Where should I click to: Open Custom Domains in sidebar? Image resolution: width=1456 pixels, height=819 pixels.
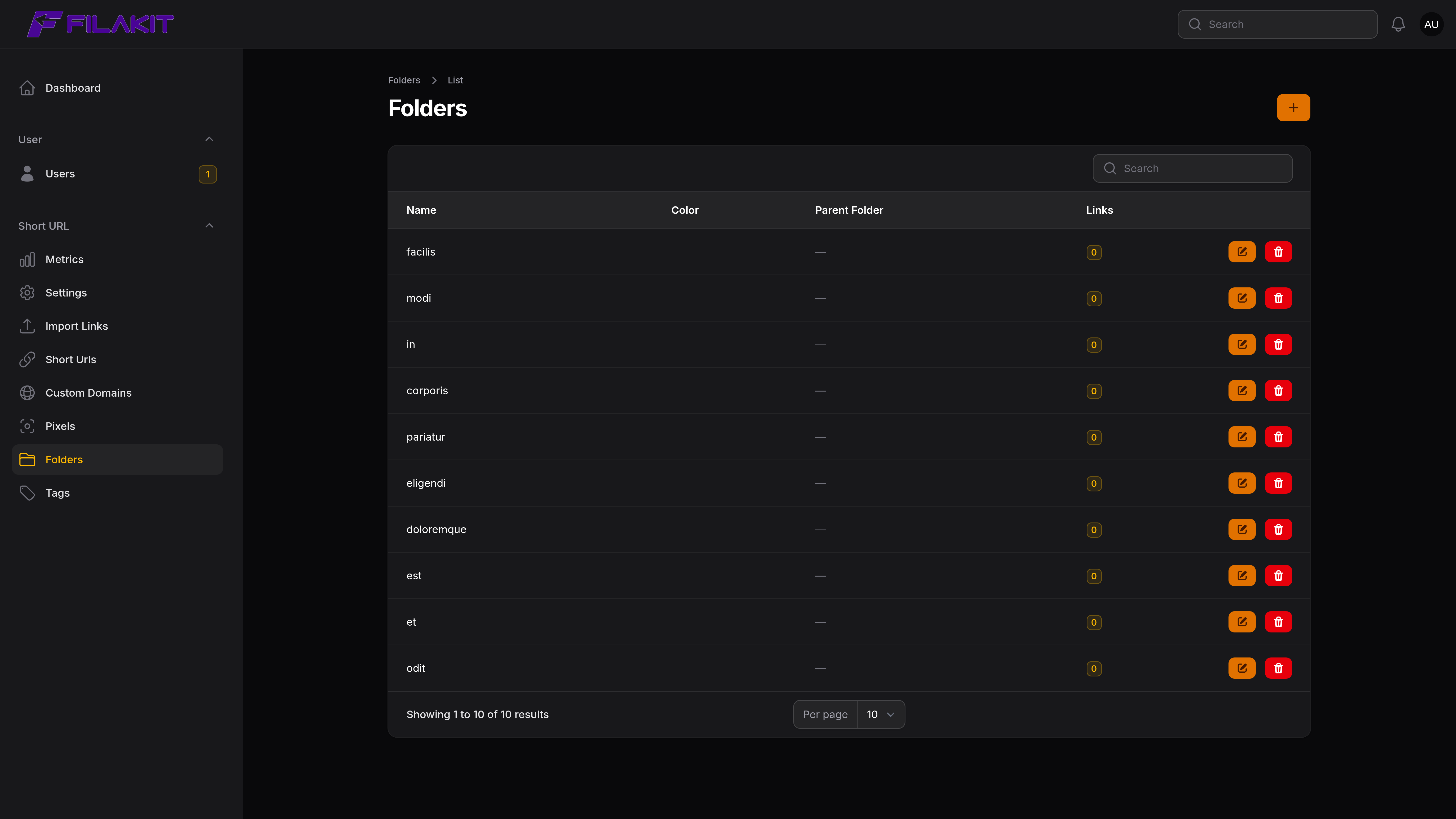[x=117, y=393]
